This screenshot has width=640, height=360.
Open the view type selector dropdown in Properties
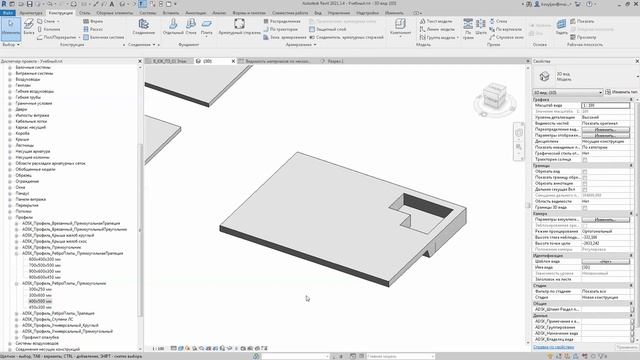(568, 92)
